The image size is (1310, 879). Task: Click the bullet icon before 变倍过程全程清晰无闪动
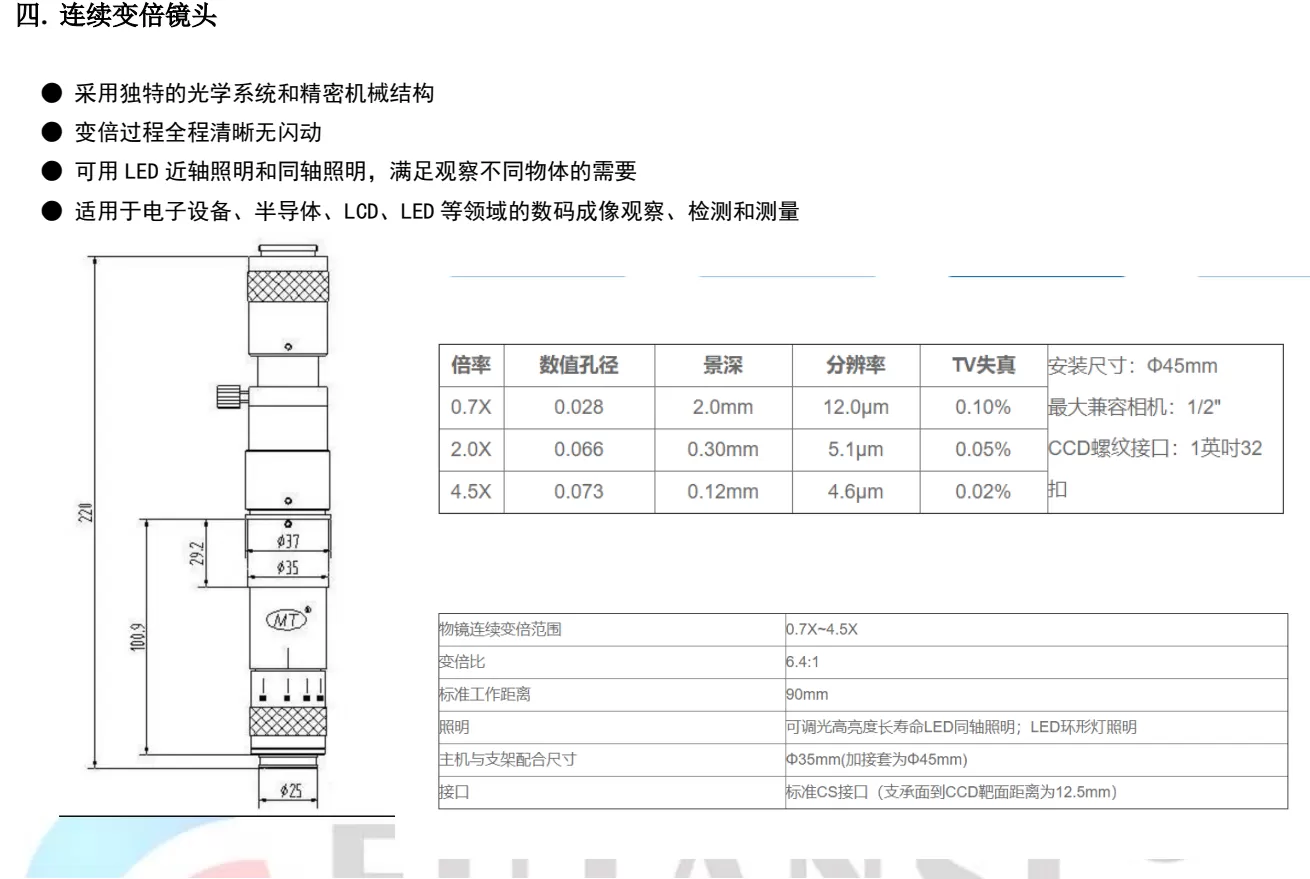click(54, 131)
